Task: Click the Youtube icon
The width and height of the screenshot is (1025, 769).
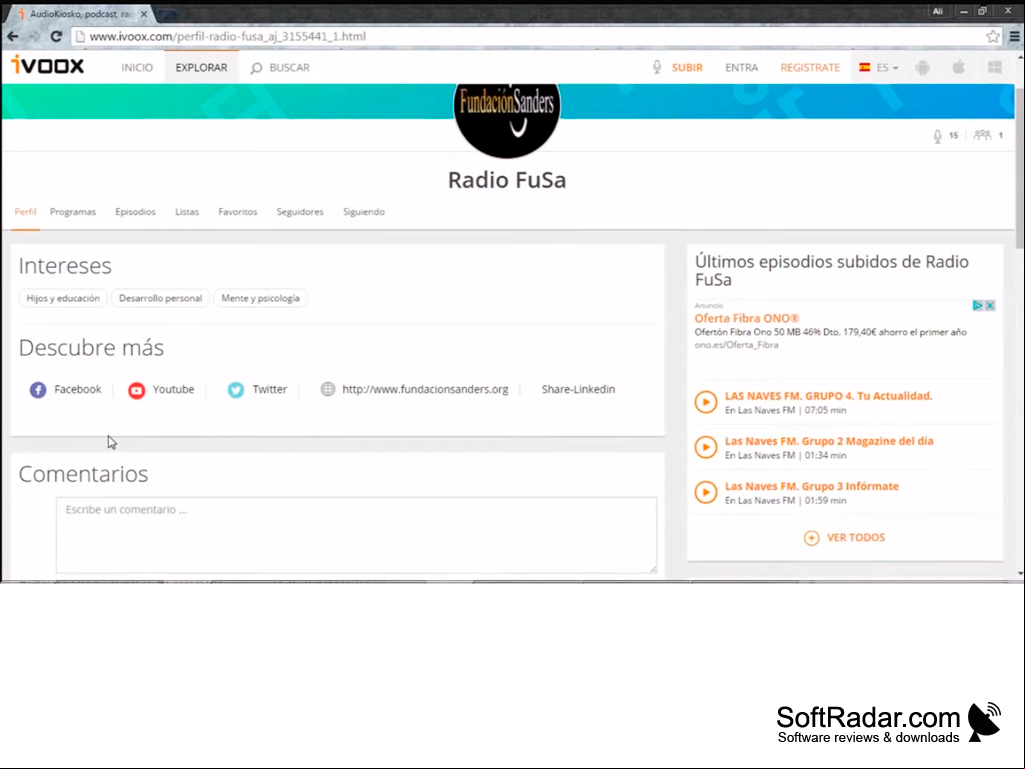Action: (137, 390)
